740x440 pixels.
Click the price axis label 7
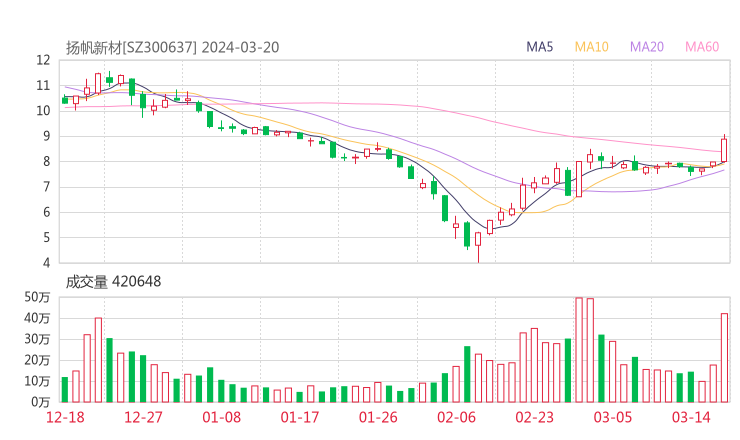[46, 187]
